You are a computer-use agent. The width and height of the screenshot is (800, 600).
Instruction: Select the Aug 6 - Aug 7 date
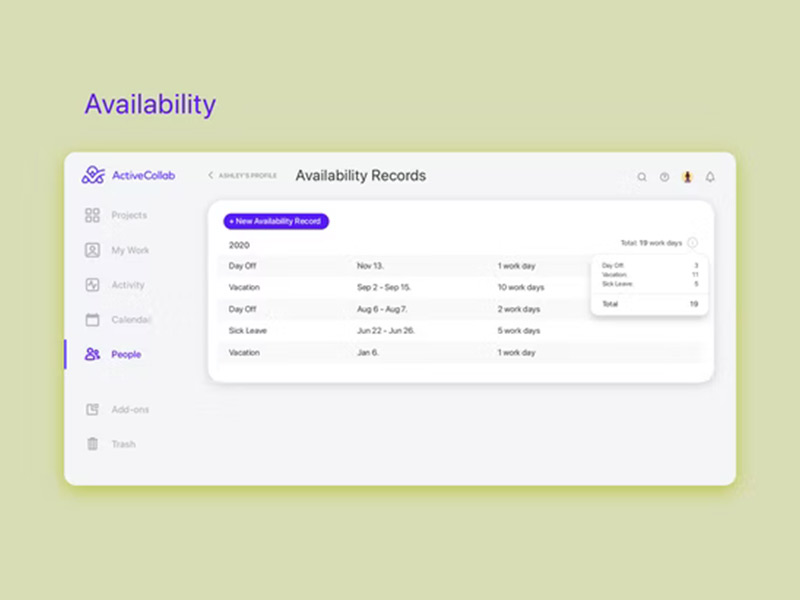point(382,309)
